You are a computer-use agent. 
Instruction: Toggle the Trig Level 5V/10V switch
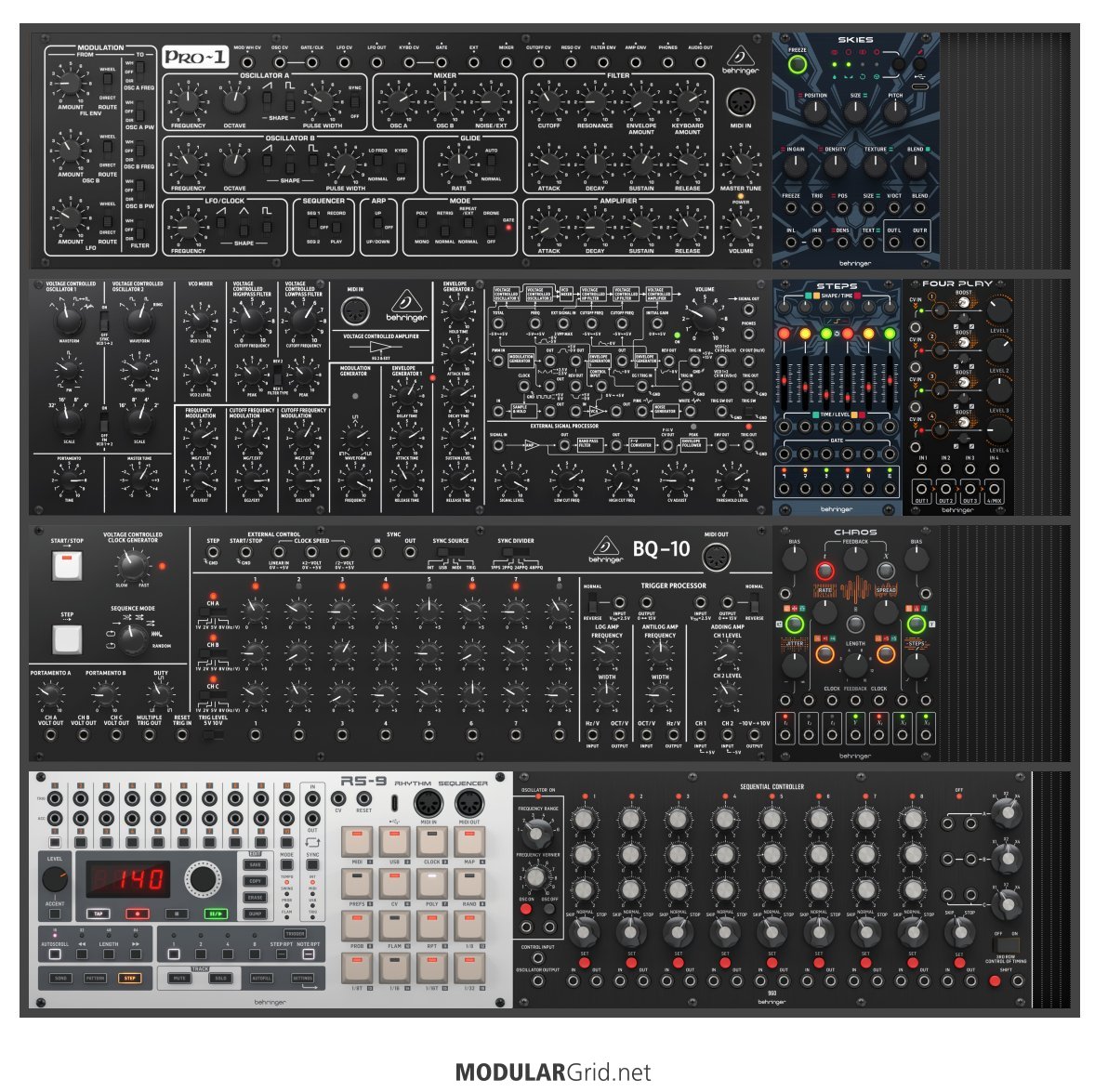click(213, 734)
